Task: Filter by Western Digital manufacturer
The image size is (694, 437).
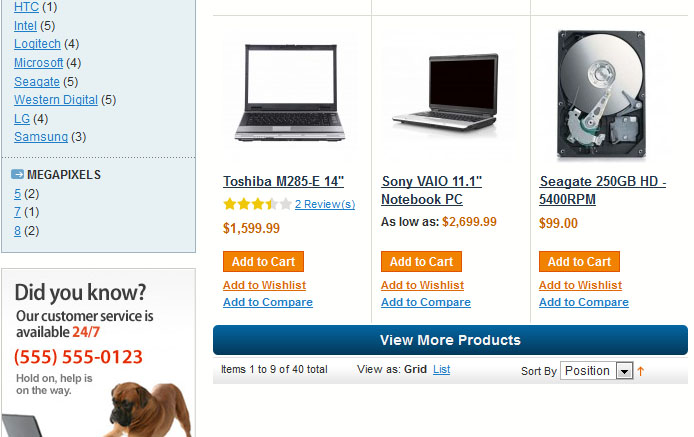Action: [x=56, y=100]
